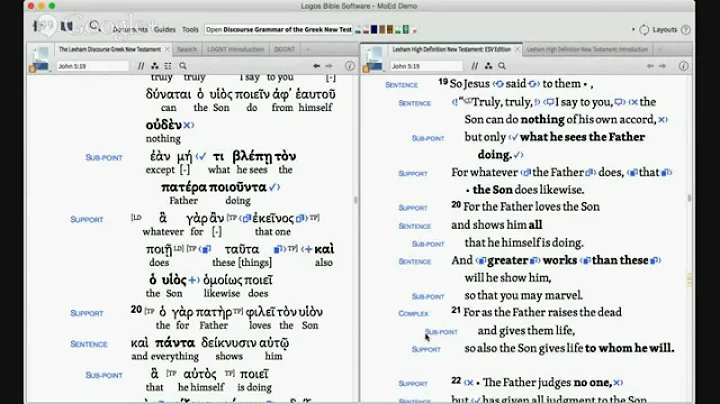Click the Greek word ἐκεῖνος
The image size is (720, 404).
tap(273, 219)
